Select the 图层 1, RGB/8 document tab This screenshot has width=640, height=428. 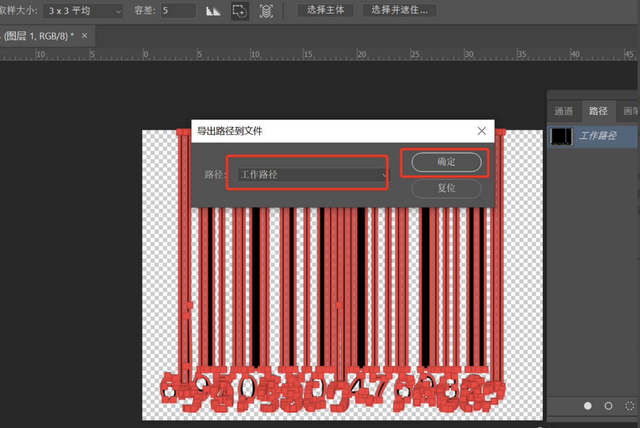coord(39,36)
